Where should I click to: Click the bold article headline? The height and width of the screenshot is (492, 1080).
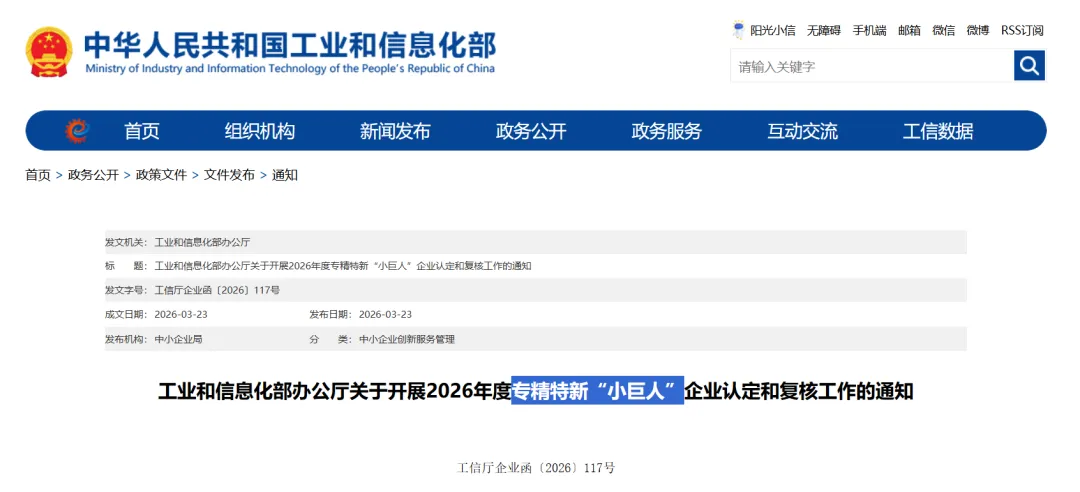[x=535, y=391]
